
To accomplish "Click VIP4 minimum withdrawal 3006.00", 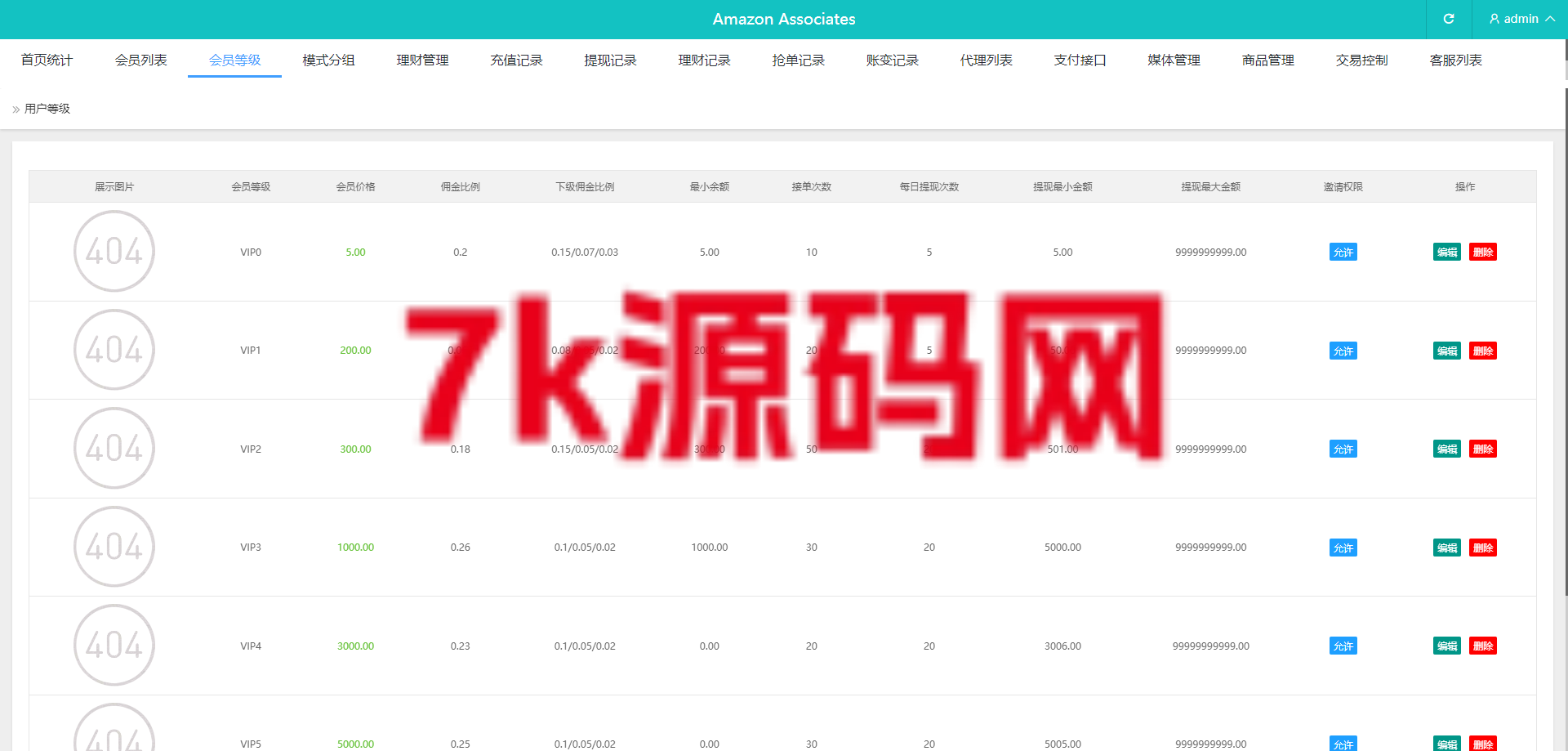I will [x=1062, y=646].
